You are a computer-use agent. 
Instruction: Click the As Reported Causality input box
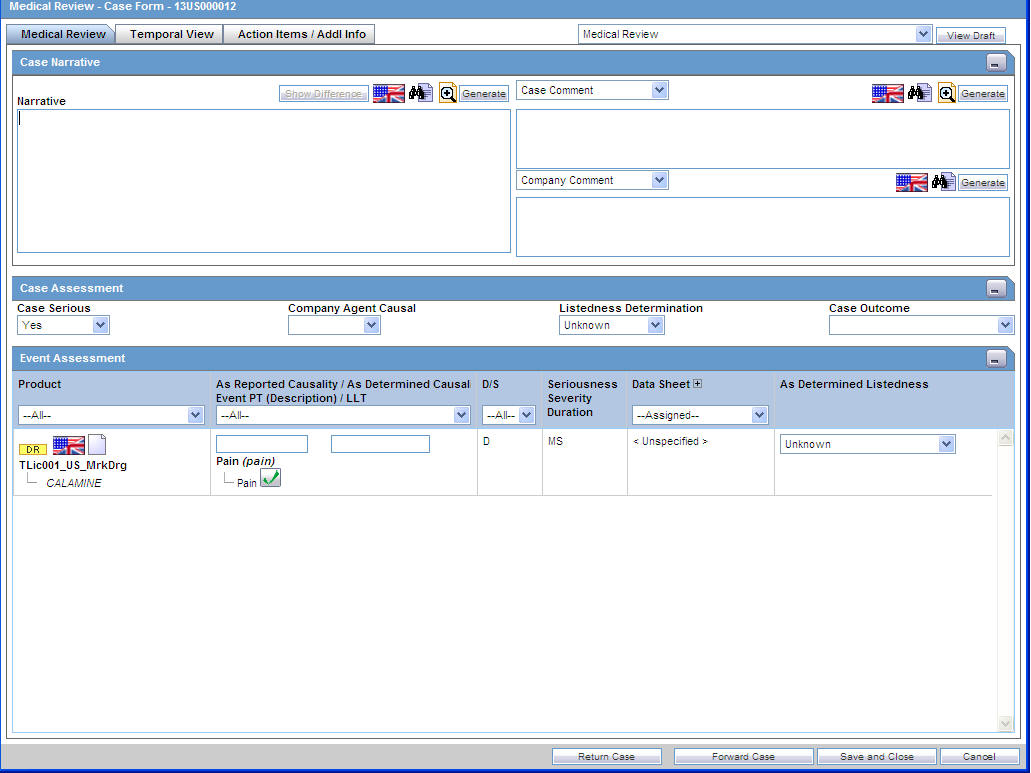coord(262,444)
